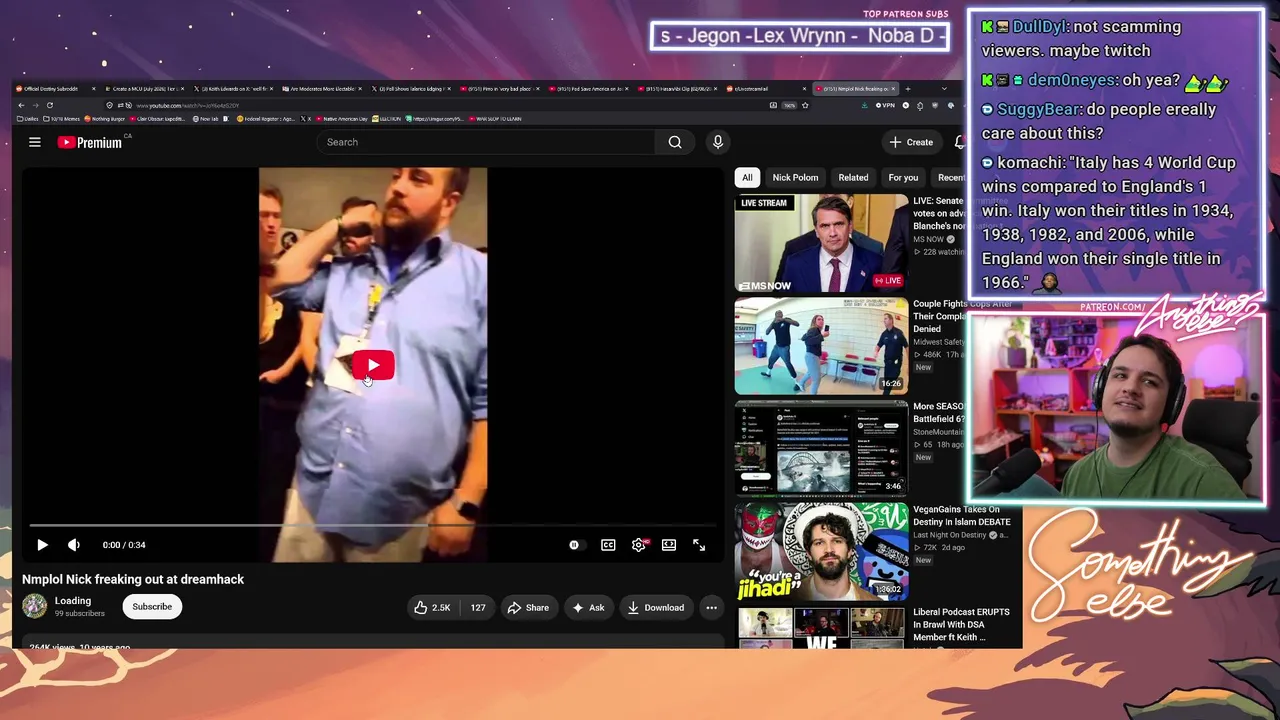Click the video title Nmplol Nick text

coord(133,579)
